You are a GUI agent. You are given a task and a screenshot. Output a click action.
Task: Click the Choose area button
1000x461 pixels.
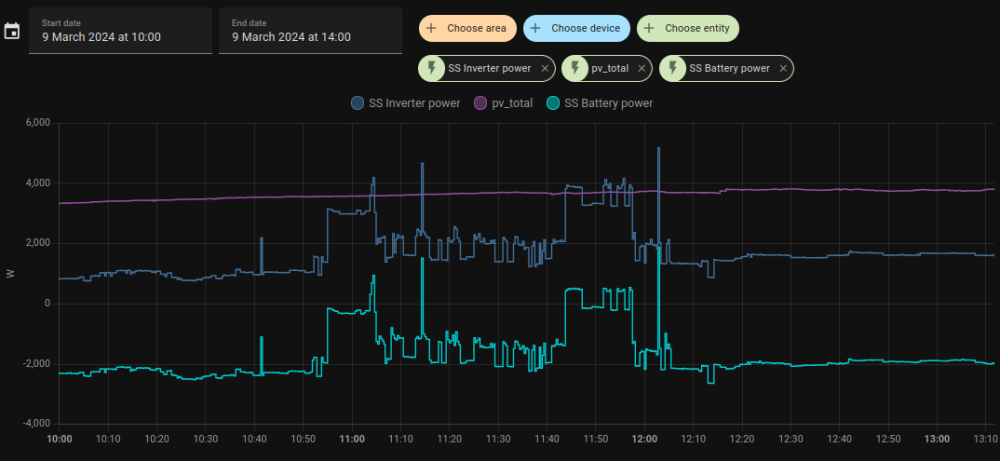point(467,28)
